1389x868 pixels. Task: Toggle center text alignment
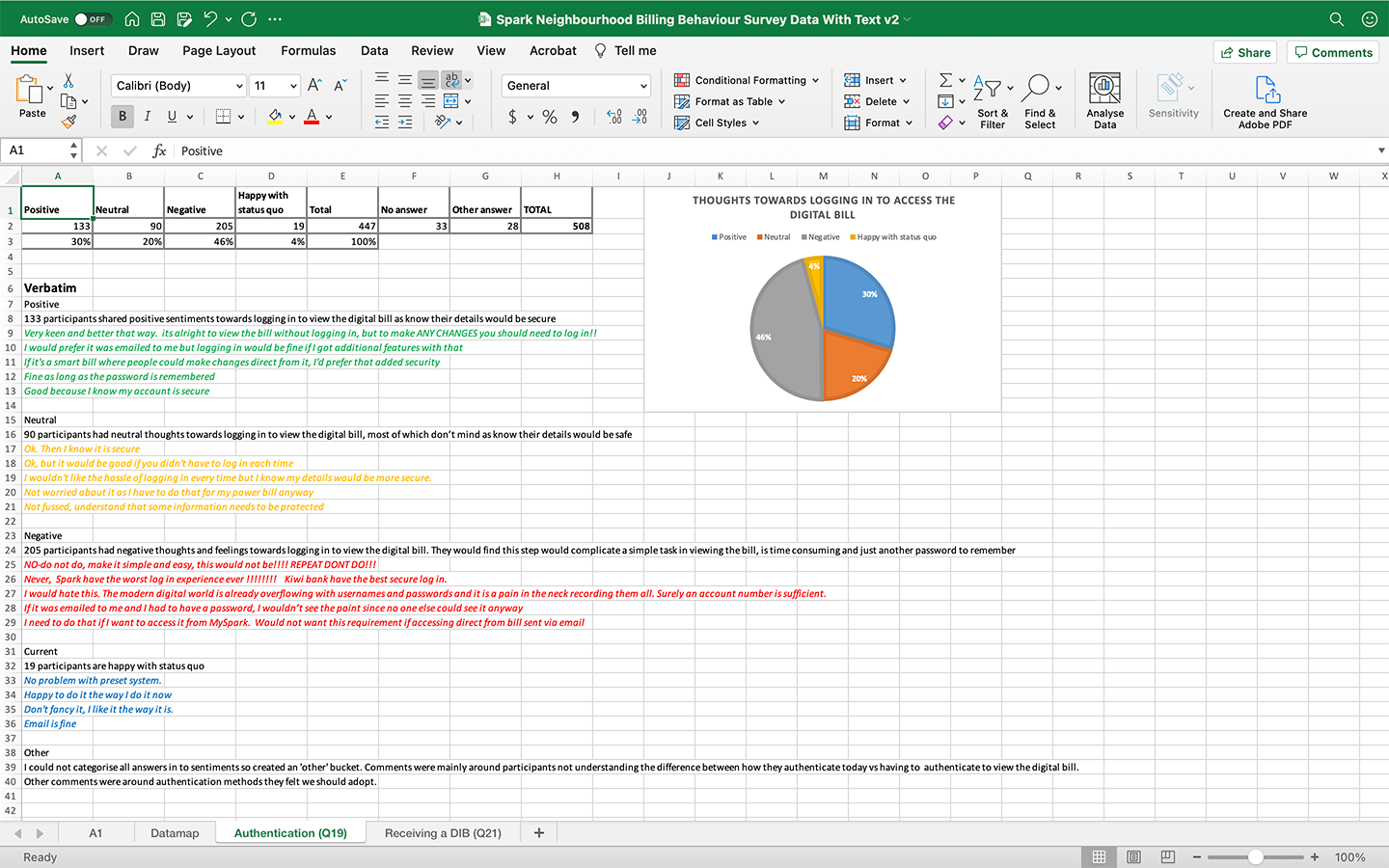[405, 100]
